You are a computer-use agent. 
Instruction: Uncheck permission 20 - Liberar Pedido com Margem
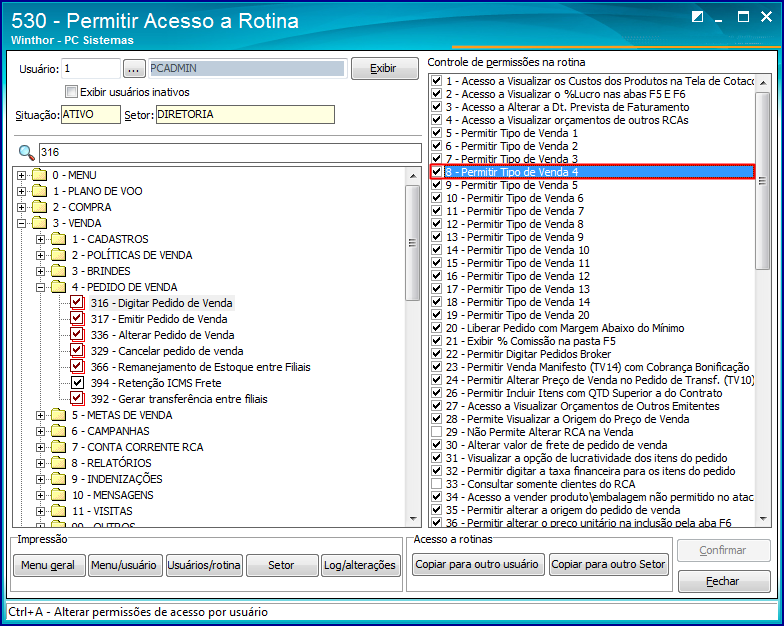pos(436,328)
